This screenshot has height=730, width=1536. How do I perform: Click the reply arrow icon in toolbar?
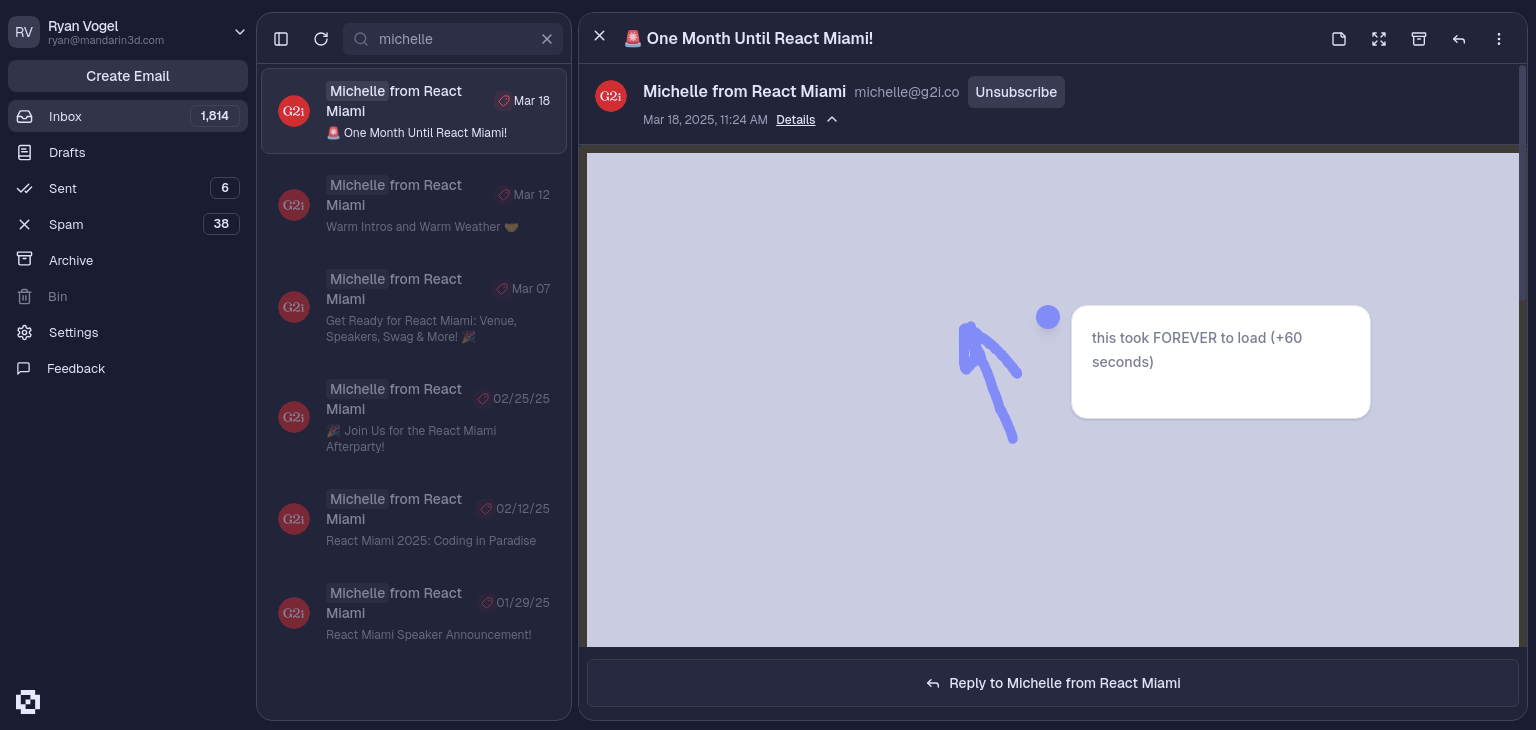point(1459,39)
